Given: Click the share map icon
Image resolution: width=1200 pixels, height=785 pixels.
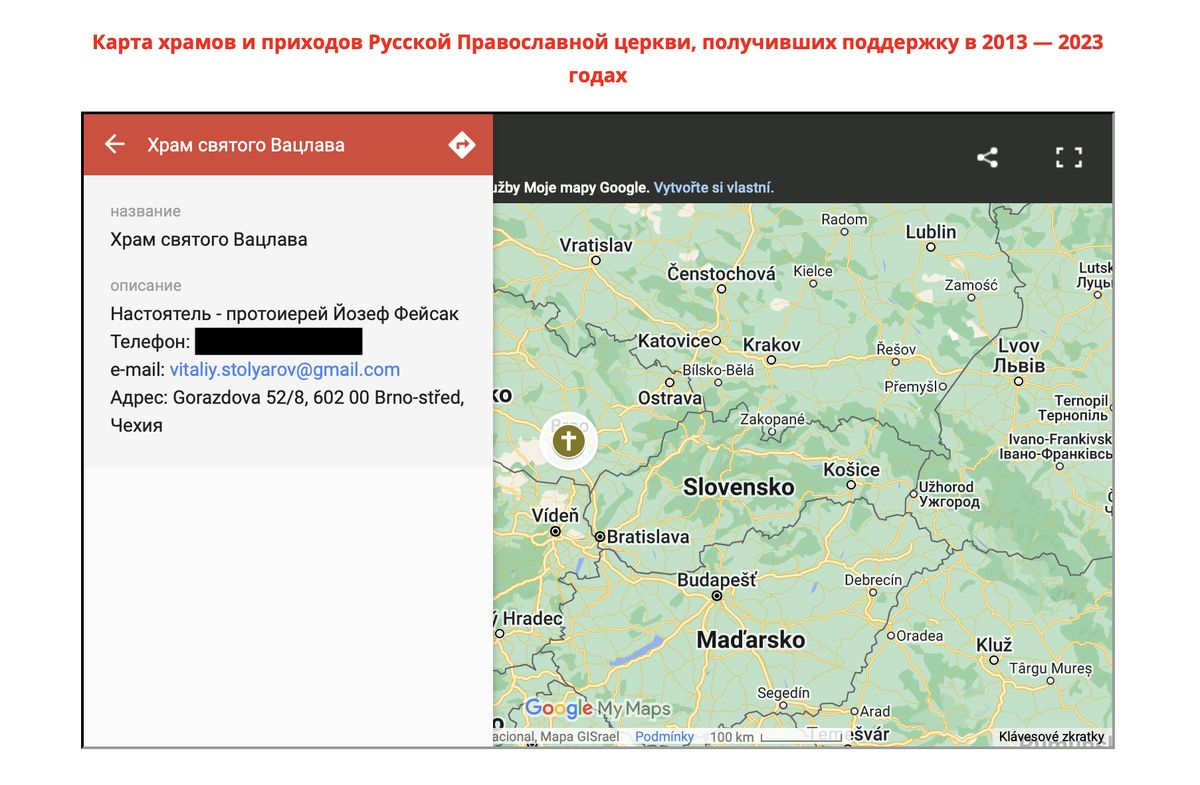Looking at the screenshot, I should pos(987,157).
